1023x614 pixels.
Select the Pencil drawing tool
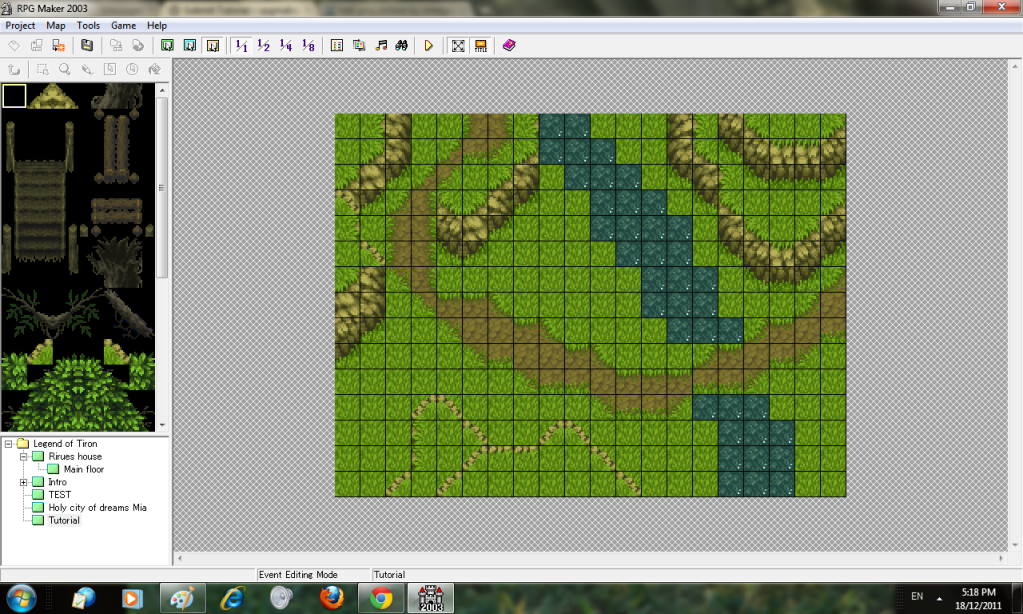tap(87, 69)
